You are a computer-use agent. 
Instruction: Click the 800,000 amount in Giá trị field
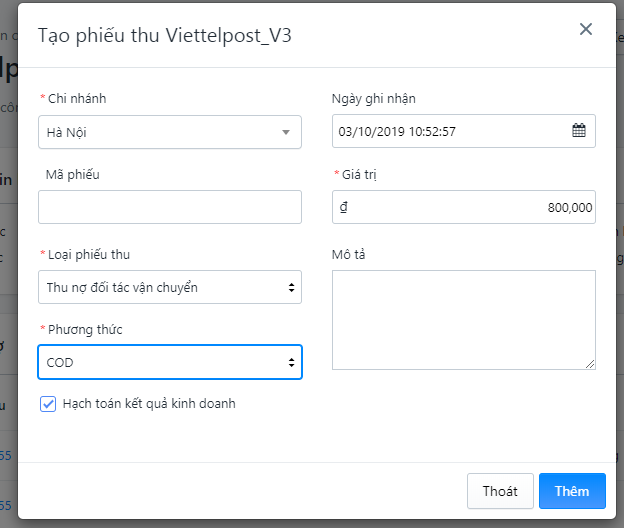(570, 207)
